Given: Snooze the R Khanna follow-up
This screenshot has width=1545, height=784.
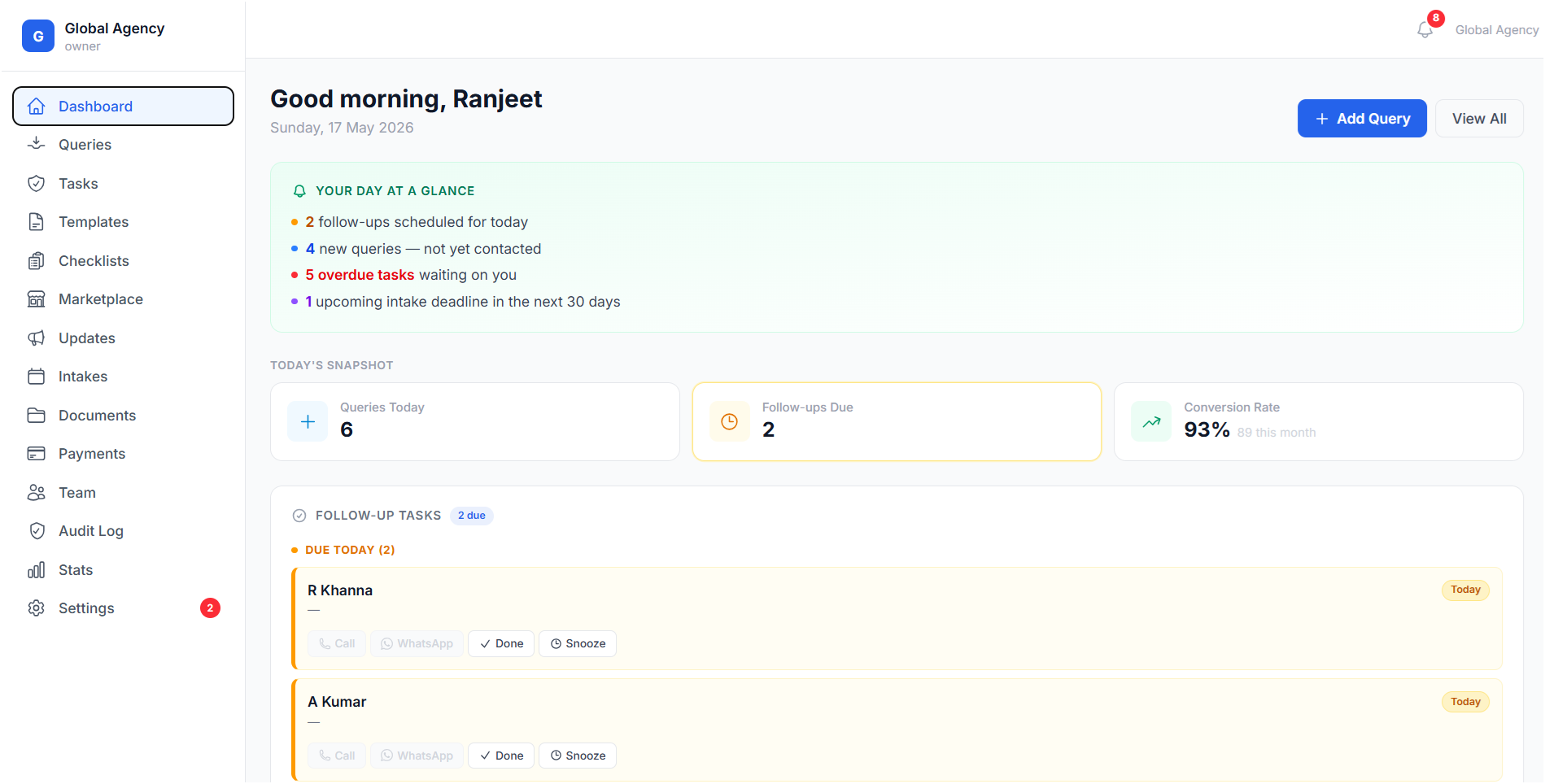Looking at the screenshot, I should click(578, 643).
